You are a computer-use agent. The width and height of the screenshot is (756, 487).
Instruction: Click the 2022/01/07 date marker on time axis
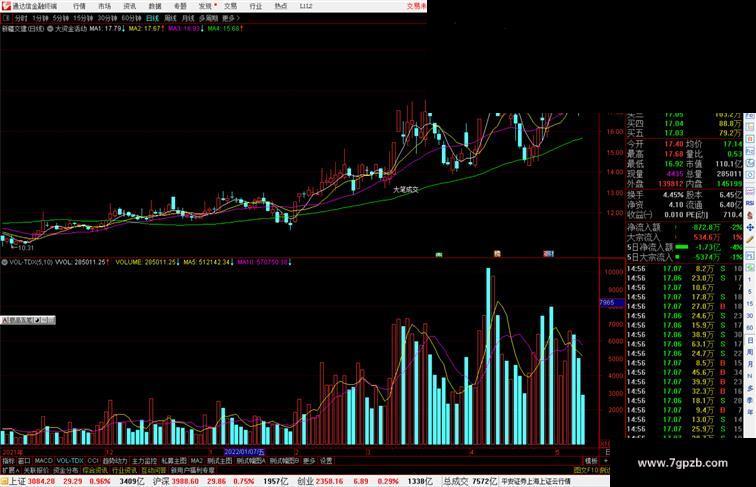[244, 452]
